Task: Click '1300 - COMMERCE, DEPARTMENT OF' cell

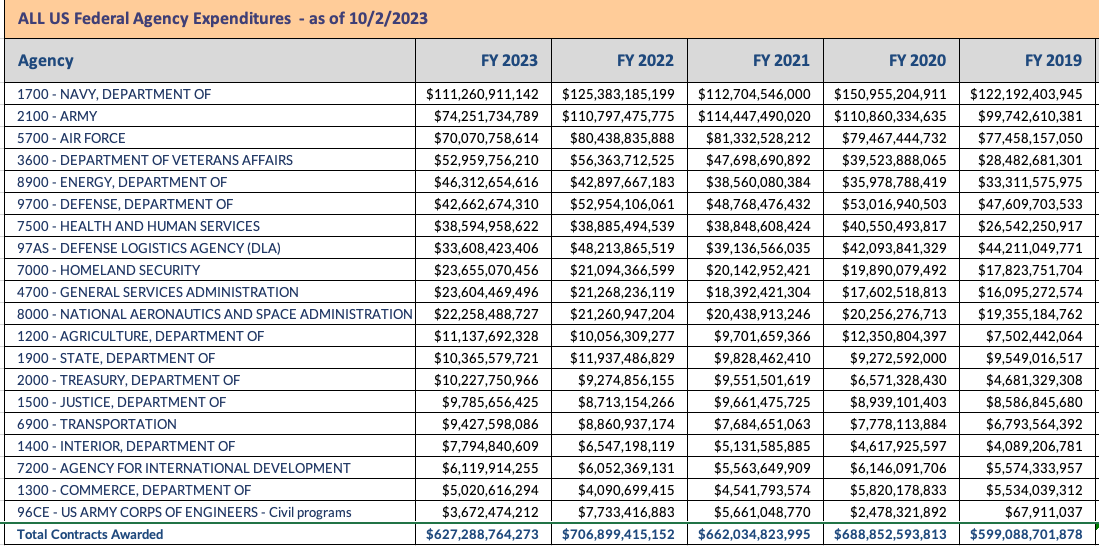Action: tap(210, 490)
